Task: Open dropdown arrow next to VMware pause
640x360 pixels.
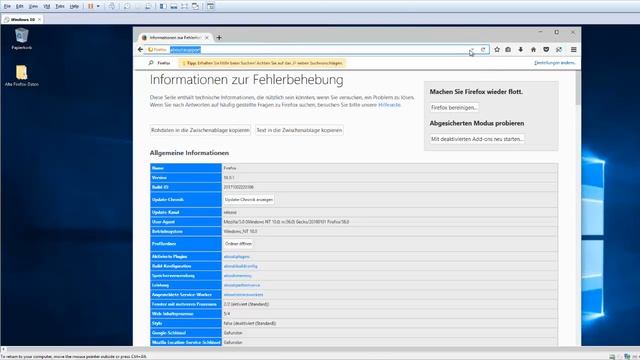Action: (x=98, y=7)
